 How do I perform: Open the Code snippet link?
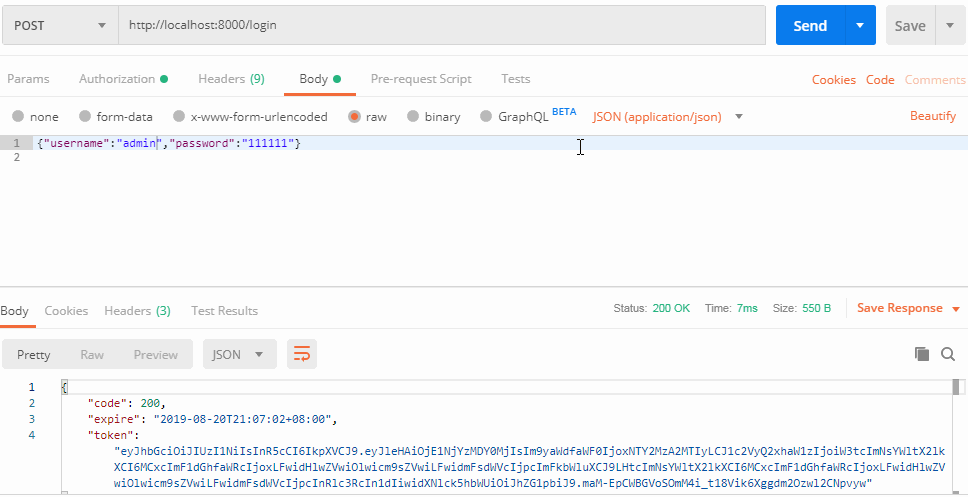coord(880,80)
